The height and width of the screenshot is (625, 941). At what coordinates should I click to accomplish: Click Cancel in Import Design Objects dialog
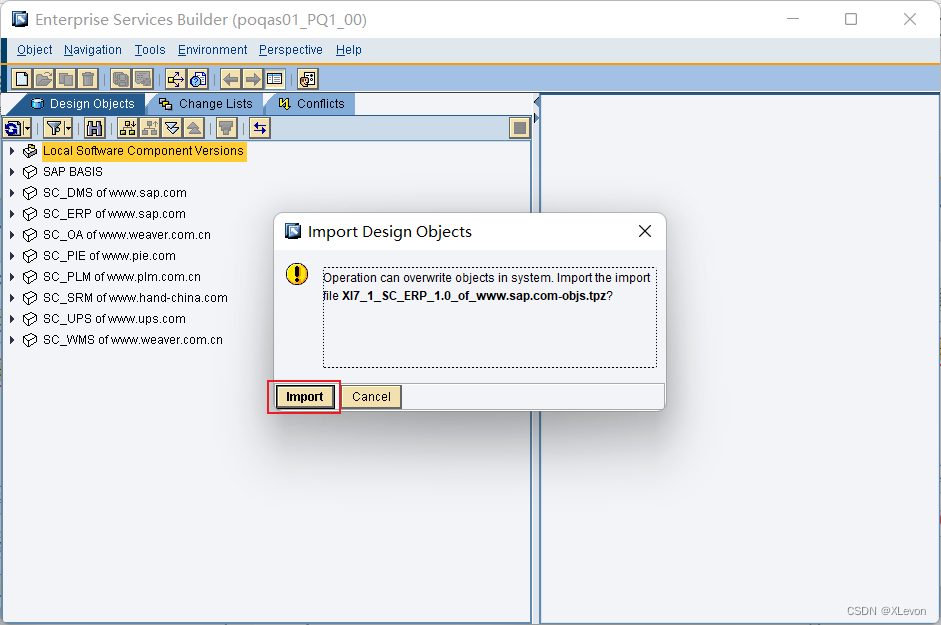pyautogui.click(x=371, y=397)
